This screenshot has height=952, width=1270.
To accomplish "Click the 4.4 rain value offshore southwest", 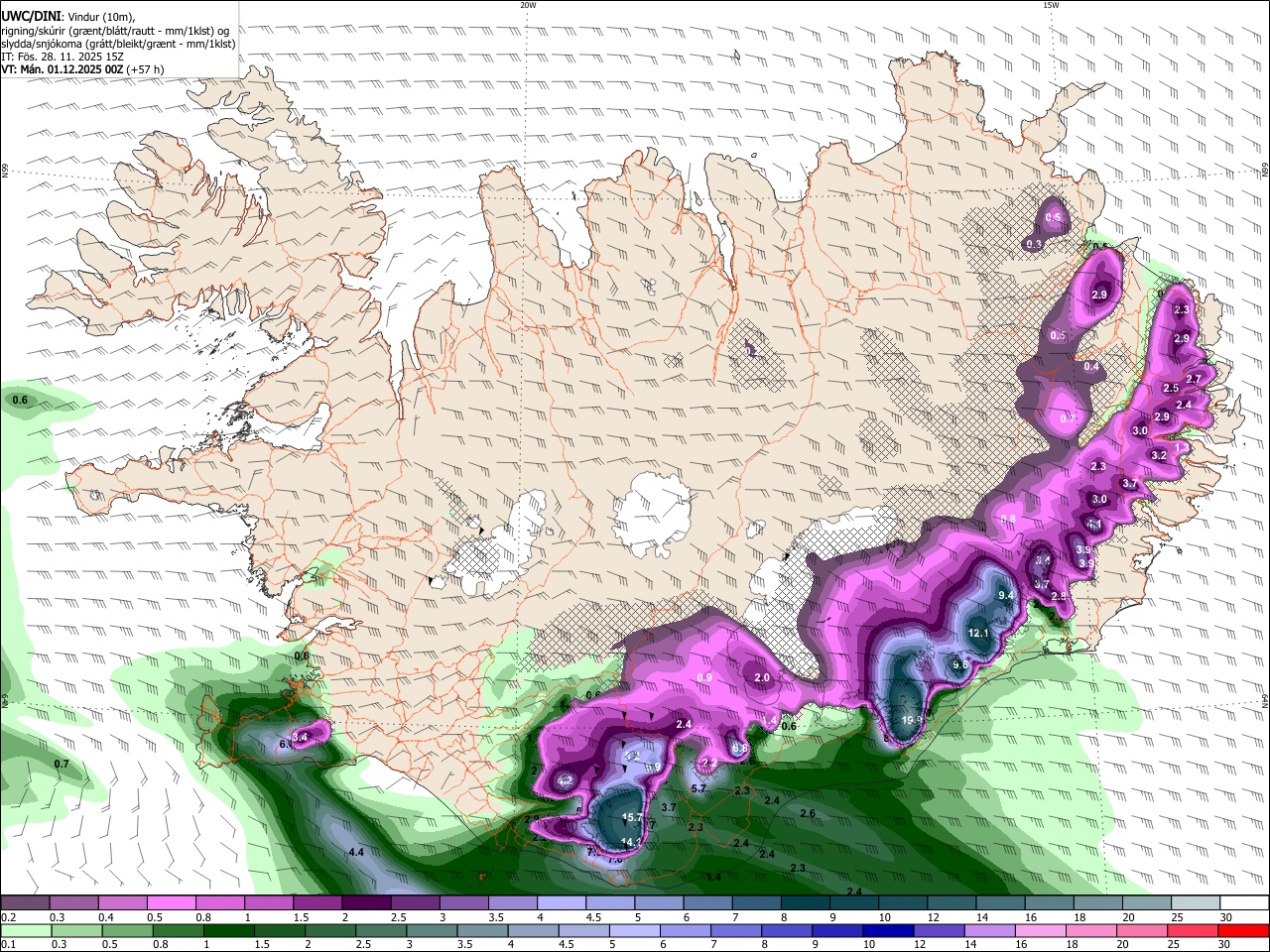I will pos(356,852).
